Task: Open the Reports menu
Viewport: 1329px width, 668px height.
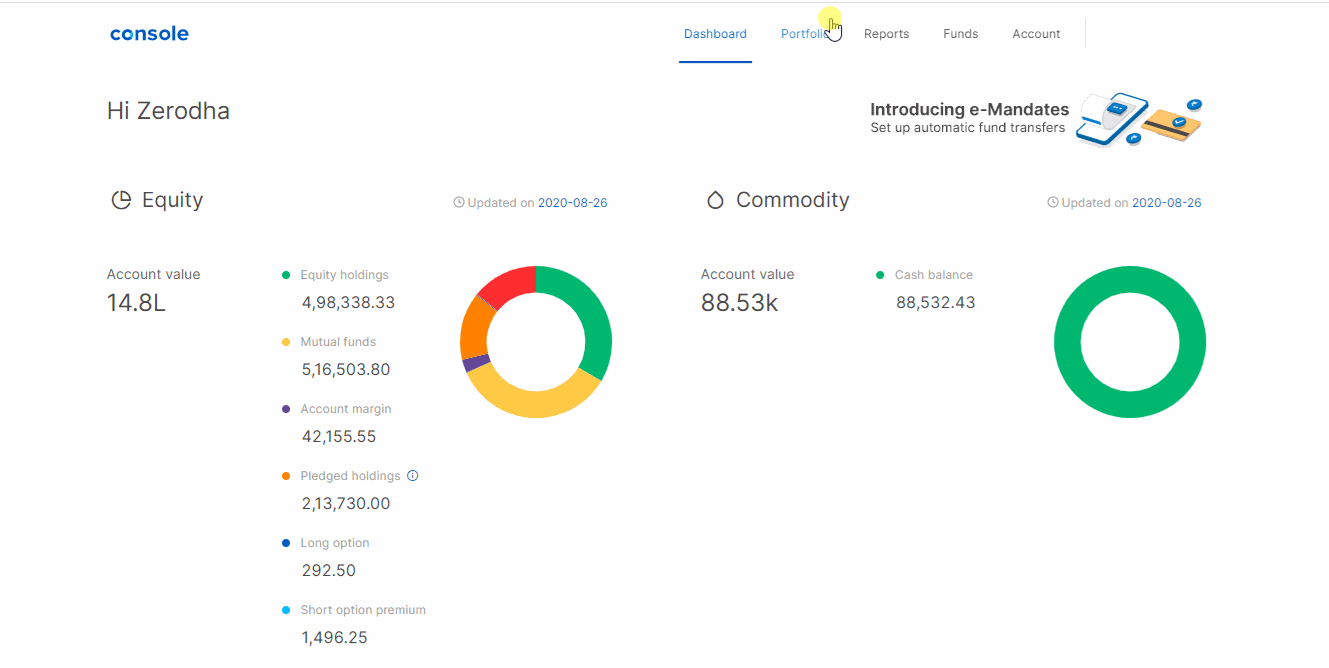Action: pos(886,34)
